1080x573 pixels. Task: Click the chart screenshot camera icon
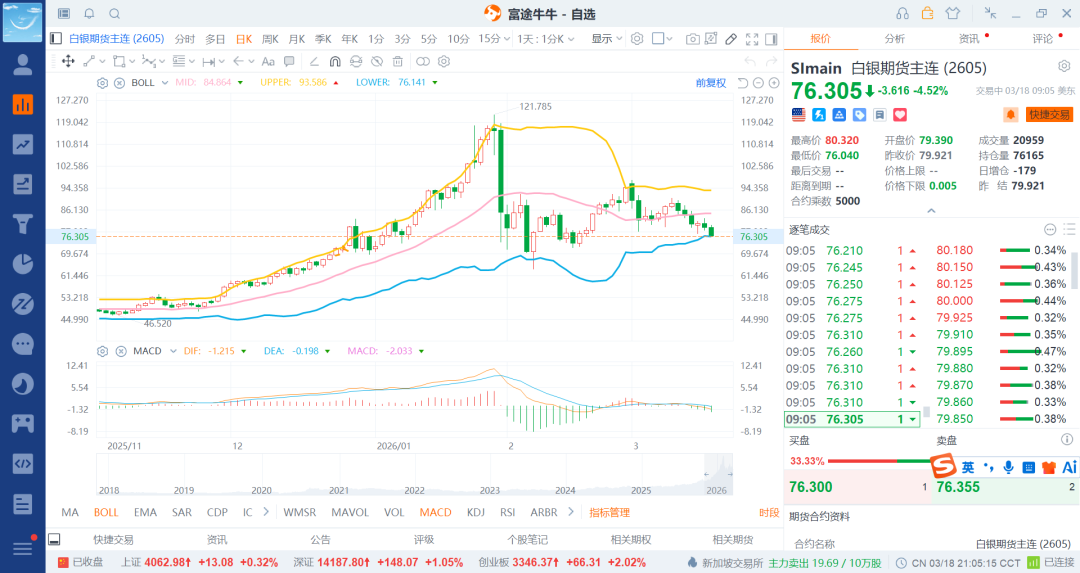coord(693,39)
